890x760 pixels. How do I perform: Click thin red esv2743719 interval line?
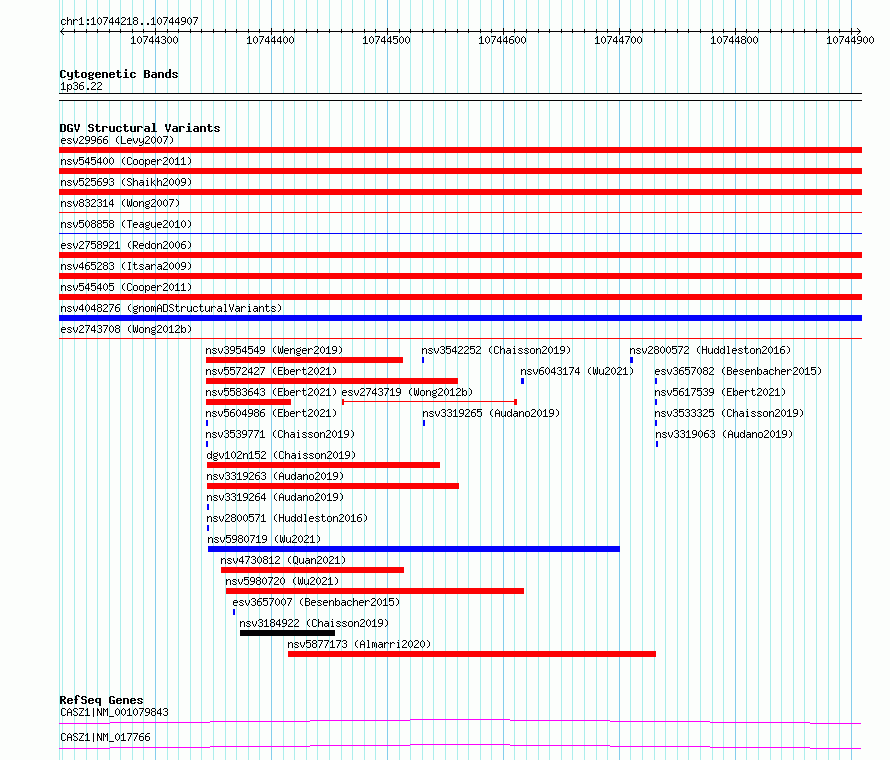click(x=429, y=402)
